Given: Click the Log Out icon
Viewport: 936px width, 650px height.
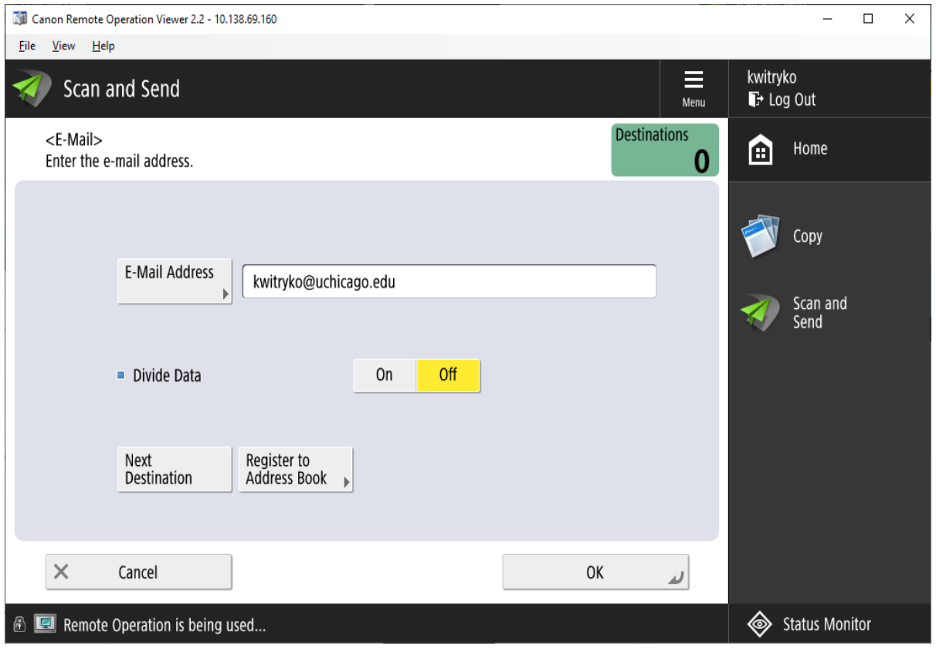Looking at the screenshot, I should click(755, 100).
